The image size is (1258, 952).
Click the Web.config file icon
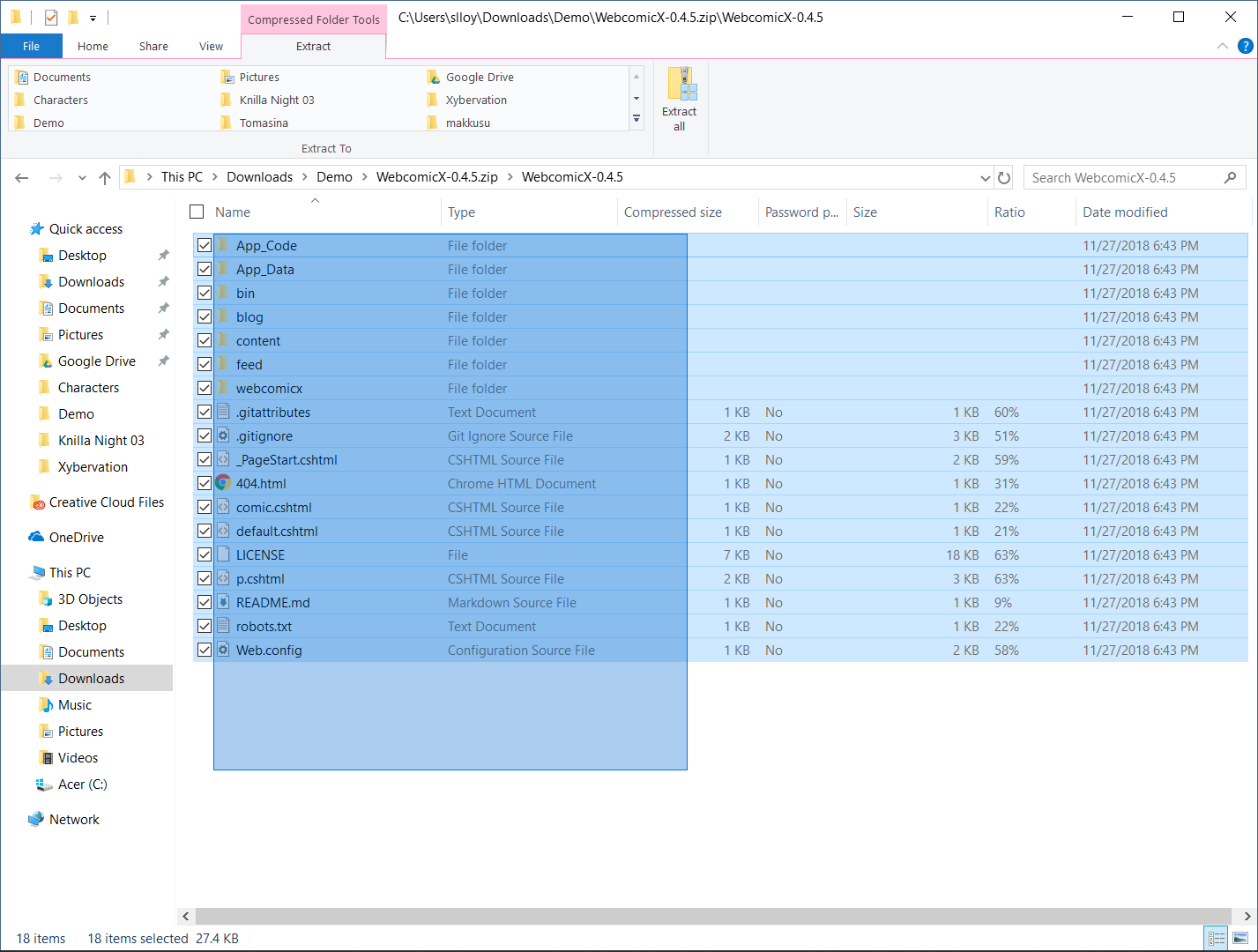(x=223, y=650)
